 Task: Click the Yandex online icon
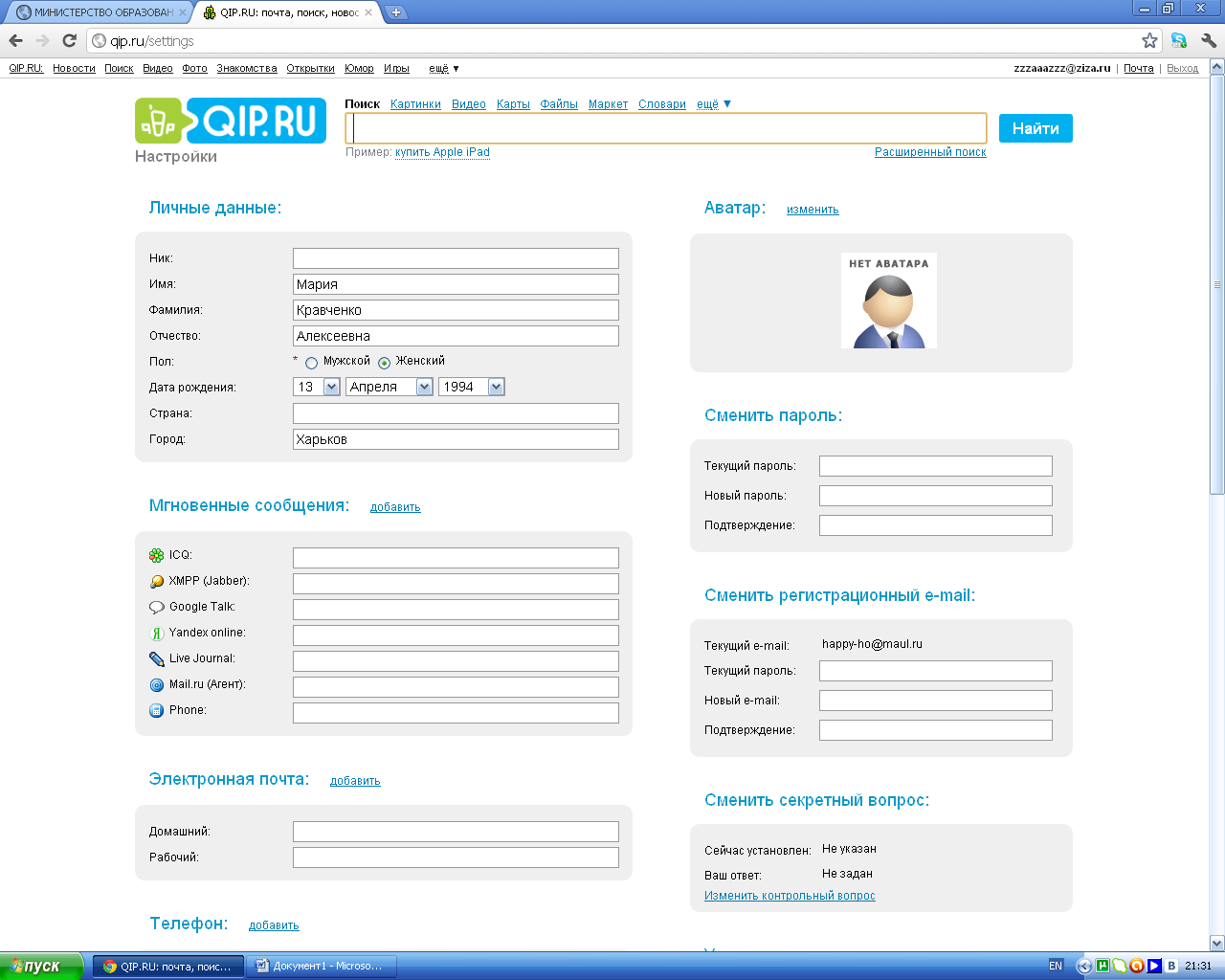pyautogui.click(x=157, y=633)
